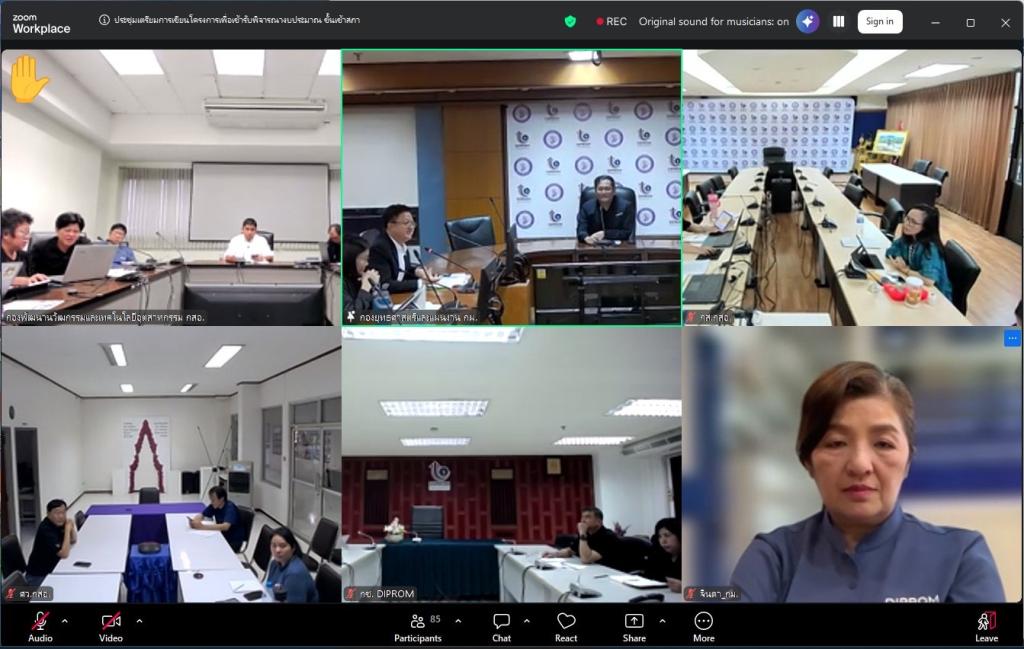1024x649 pixels.
Task: Expand video options arrow next to Video
Action: point(139,621)
